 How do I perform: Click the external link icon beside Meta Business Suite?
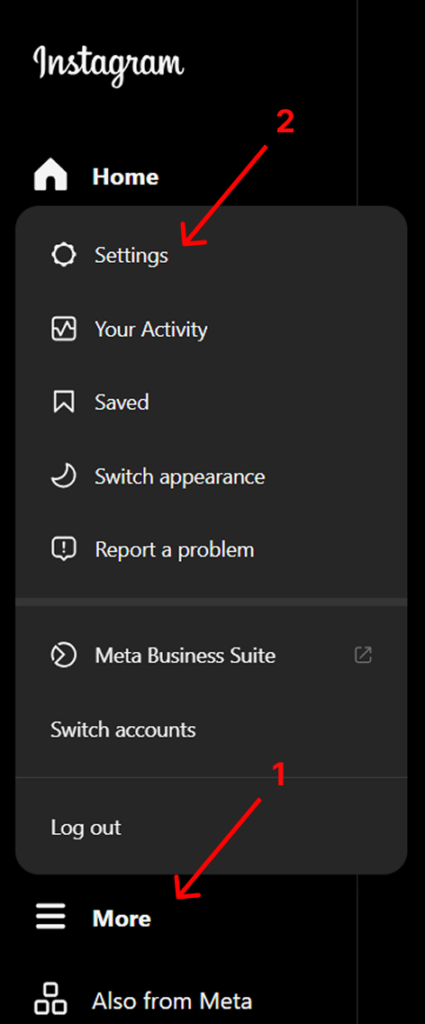coord(363,655)
